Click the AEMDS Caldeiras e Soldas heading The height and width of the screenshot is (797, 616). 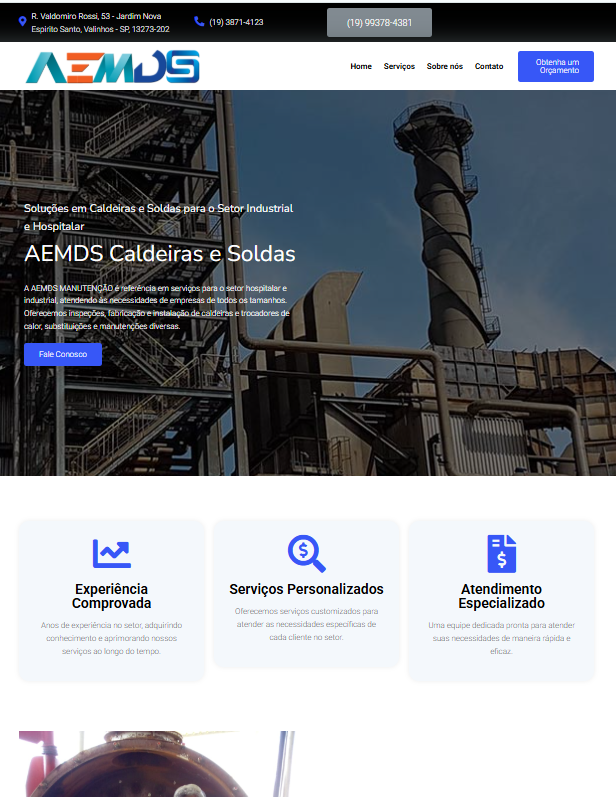160,254
